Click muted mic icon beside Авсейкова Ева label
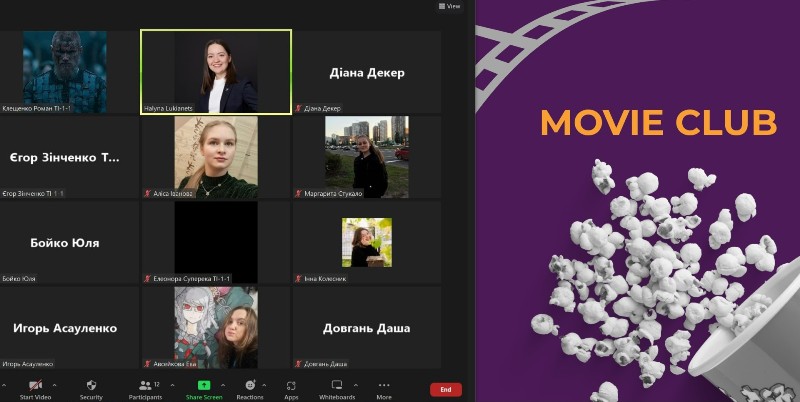This screenshot has height=402, width=800. click(147, 364)
